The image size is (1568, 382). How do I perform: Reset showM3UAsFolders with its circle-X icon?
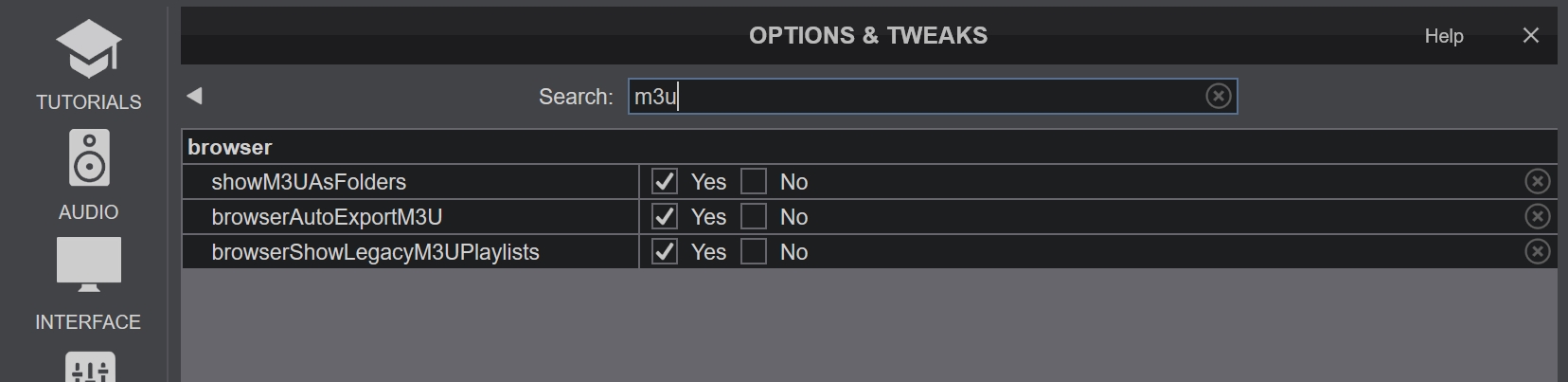pos(1538,181)
